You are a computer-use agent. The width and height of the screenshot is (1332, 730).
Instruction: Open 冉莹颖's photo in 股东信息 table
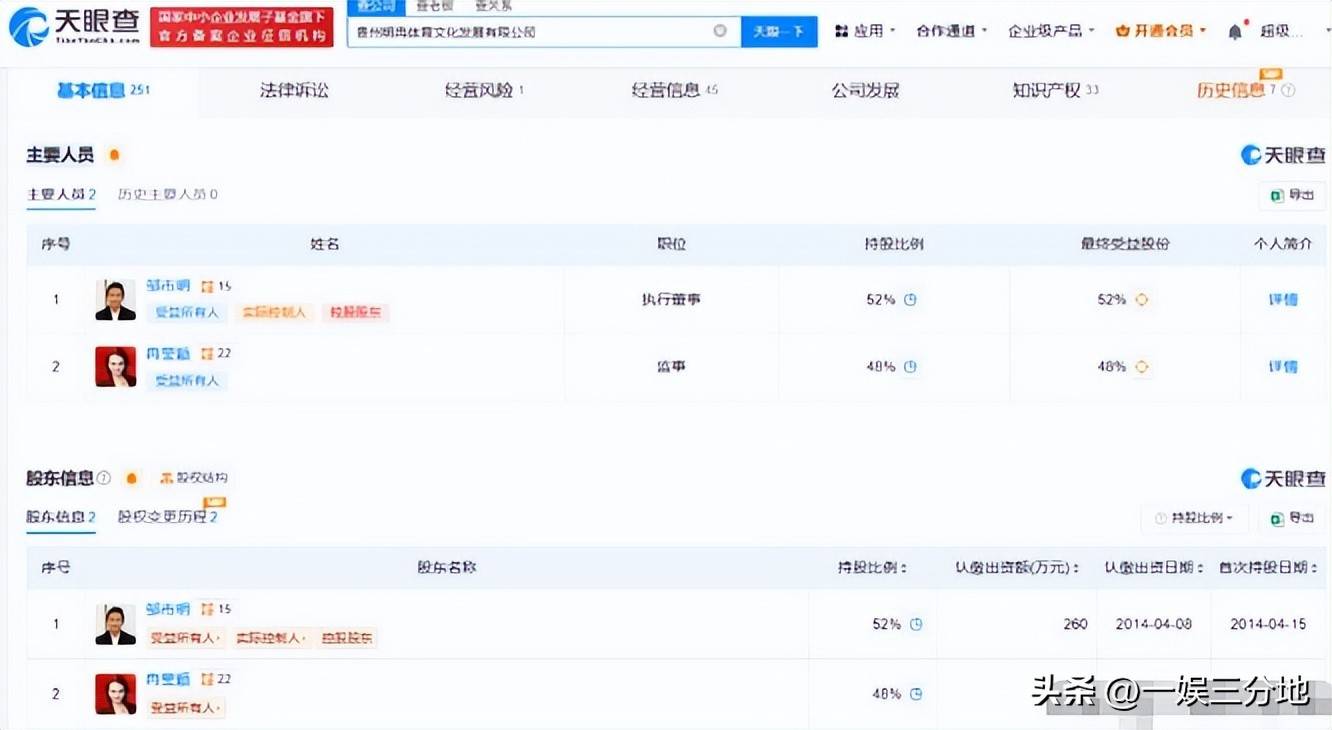[x=115, y=694]
